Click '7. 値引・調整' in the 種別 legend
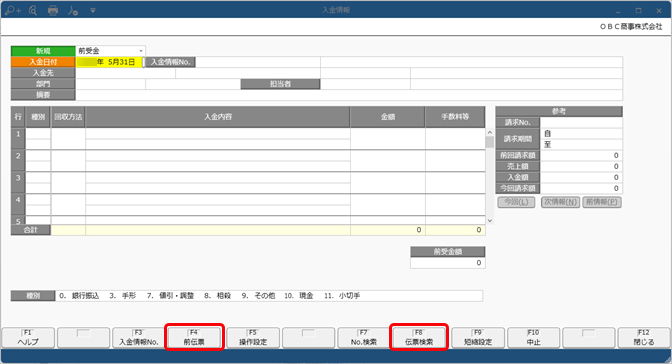This screenshot has width=672, height=364. [171, 296]
